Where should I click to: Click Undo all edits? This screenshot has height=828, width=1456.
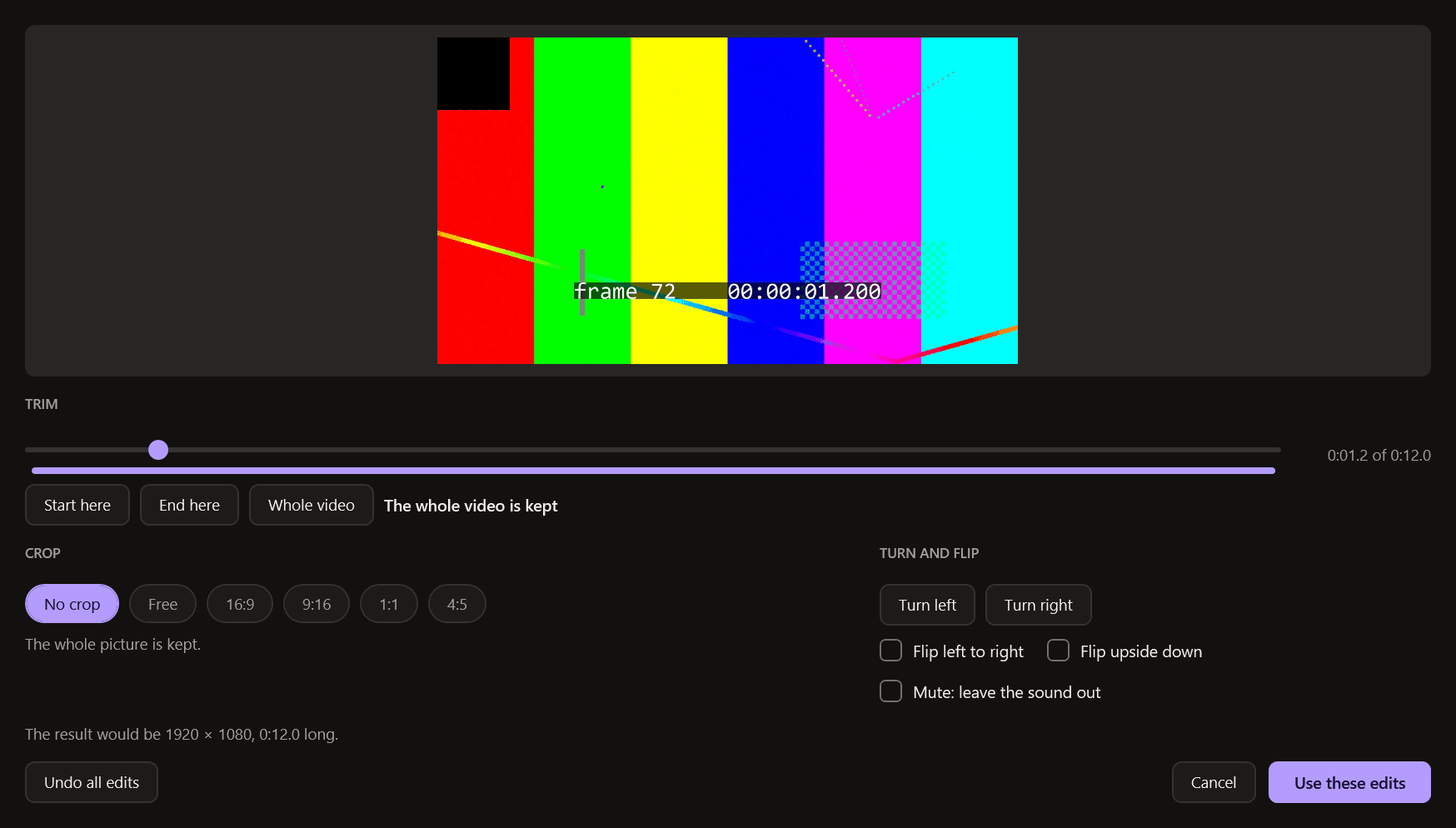[x=92, y=782]
